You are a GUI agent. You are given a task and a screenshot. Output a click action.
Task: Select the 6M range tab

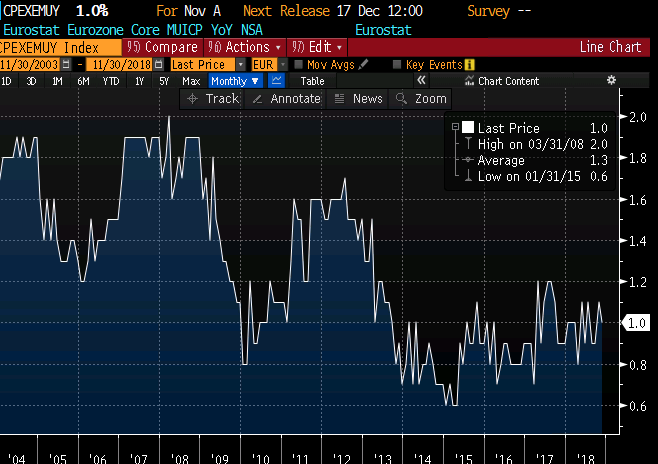(x=83, y=81)
